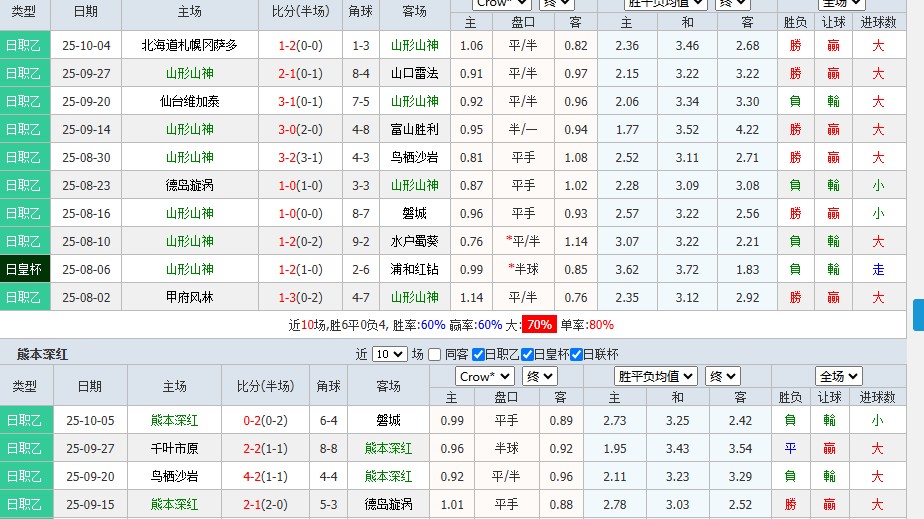Viewport: 924px width, 519px height.
Task: Click the 熊本深红 section title
Action: pos(42,355)
